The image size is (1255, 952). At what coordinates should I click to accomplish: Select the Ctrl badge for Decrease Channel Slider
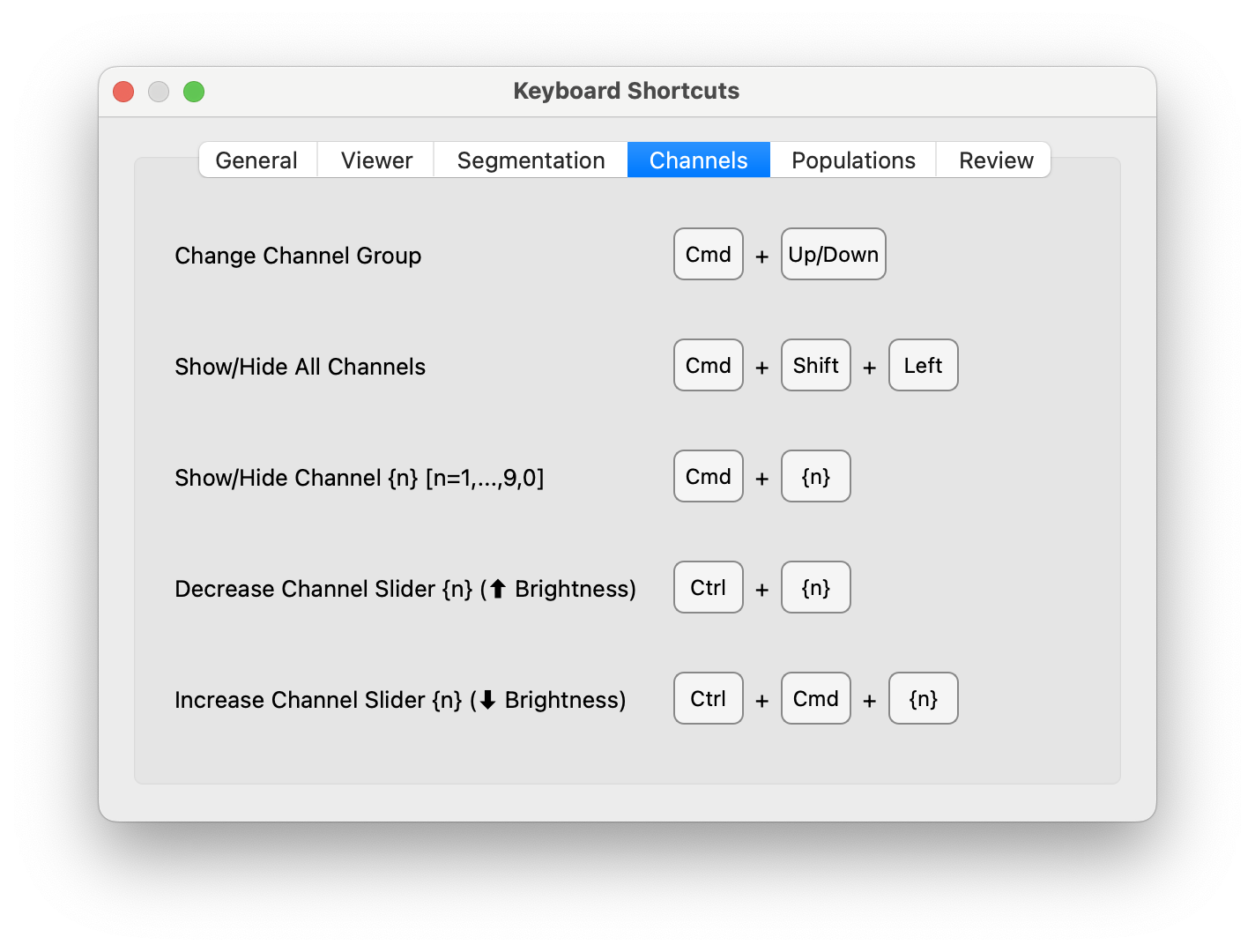(708, 587)
